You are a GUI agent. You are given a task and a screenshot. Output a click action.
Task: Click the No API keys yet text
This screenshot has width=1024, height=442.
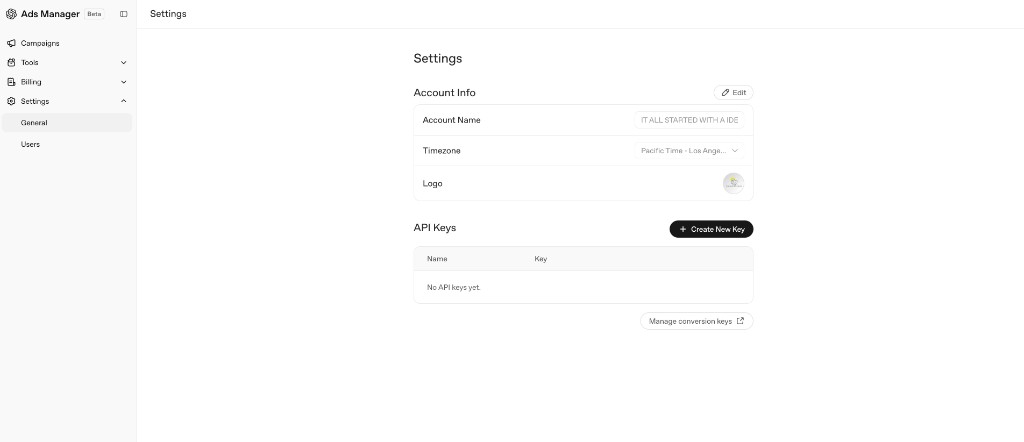(453, 287)
